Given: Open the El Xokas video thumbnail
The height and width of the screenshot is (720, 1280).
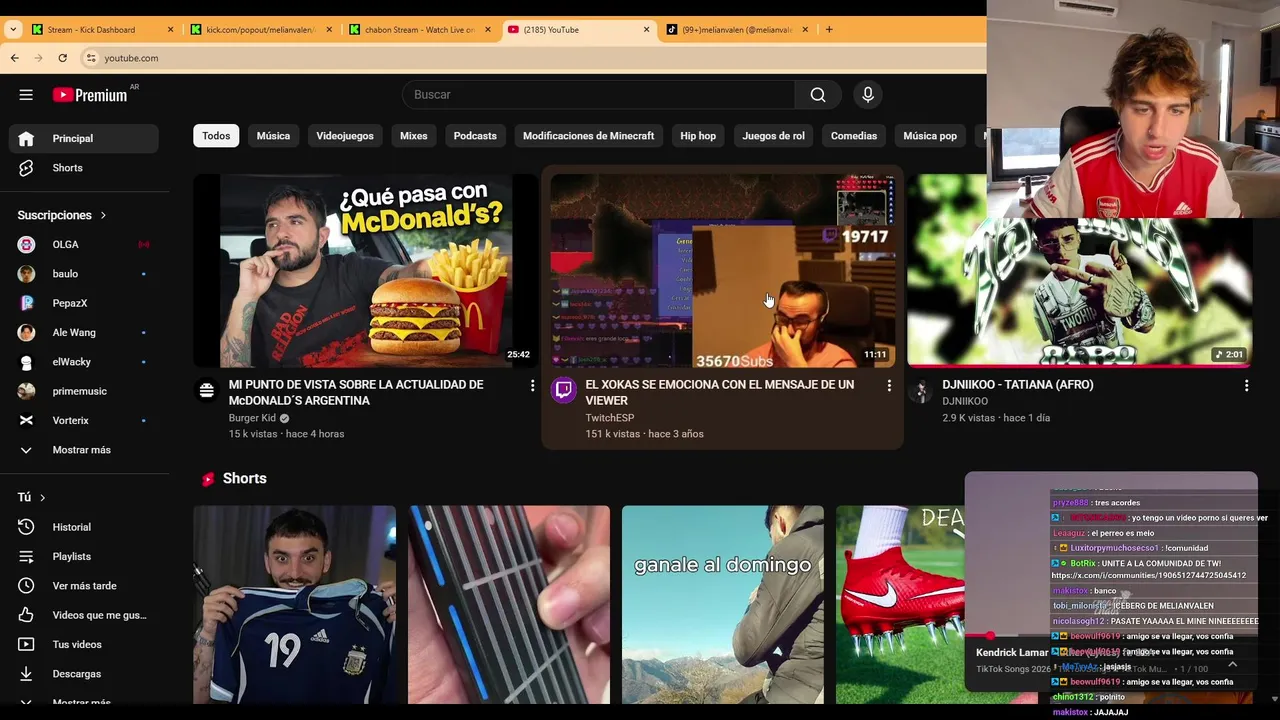Looking at the screenshot, I should 722,271.
